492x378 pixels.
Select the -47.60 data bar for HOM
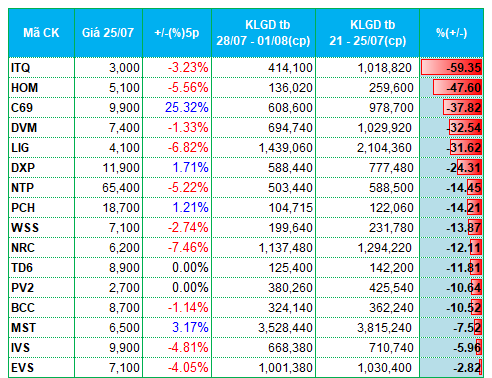(x=457, y=88)
